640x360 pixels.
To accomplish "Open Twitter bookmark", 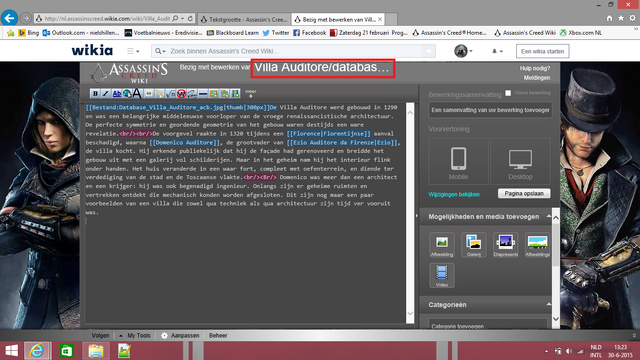I will click(x=276, y=33).
